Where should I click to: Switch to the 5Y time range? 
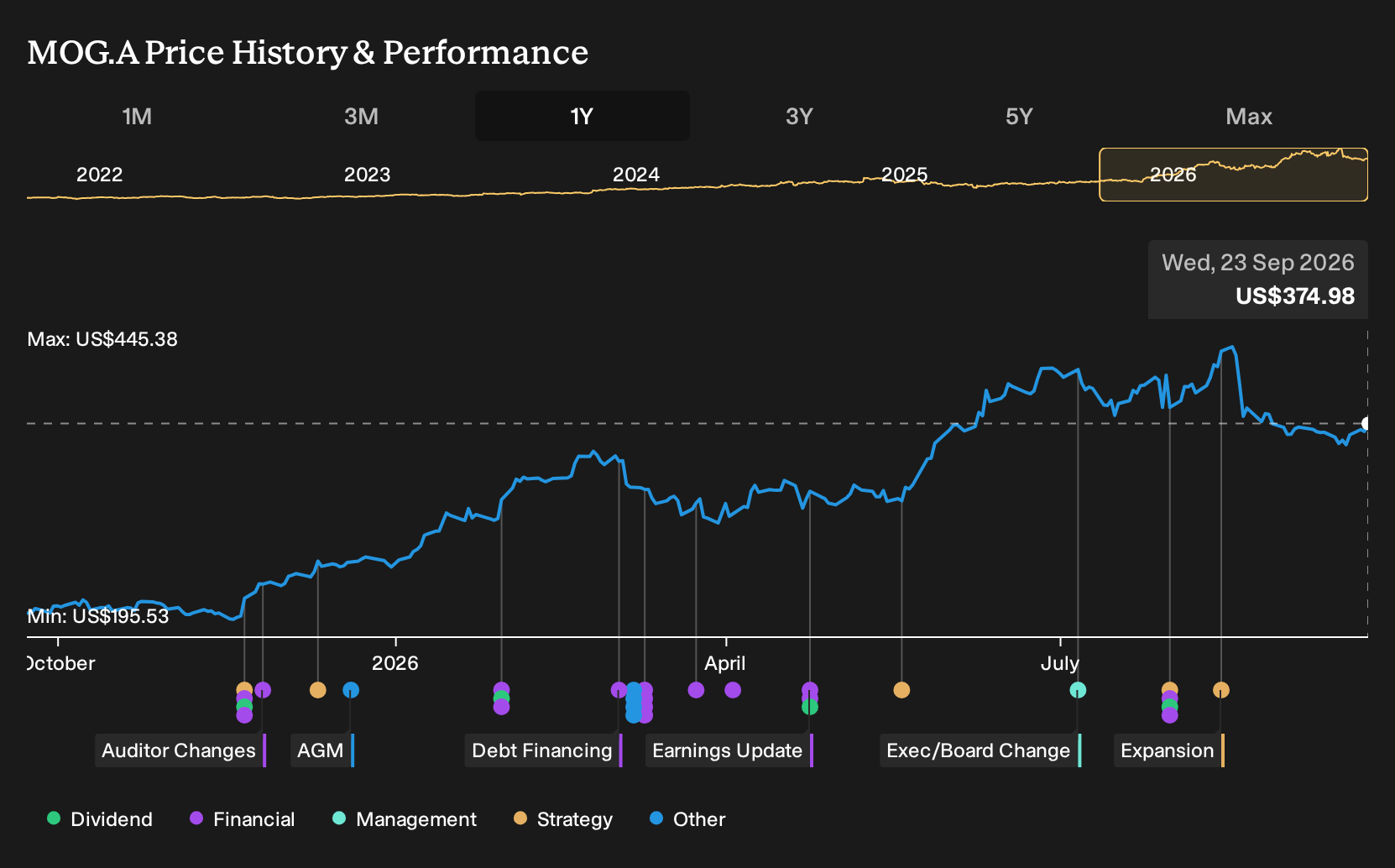click(x=1019, y=116)
